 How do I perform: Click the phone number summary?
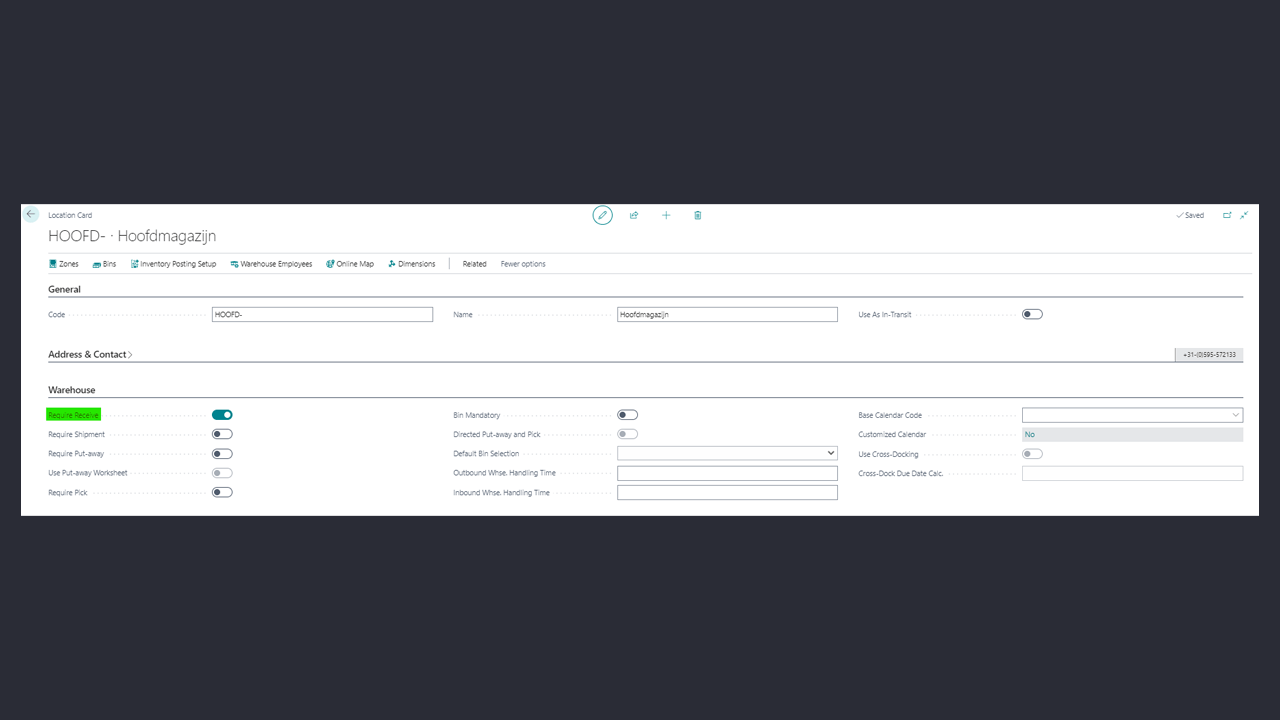[x=1209, y=355]
